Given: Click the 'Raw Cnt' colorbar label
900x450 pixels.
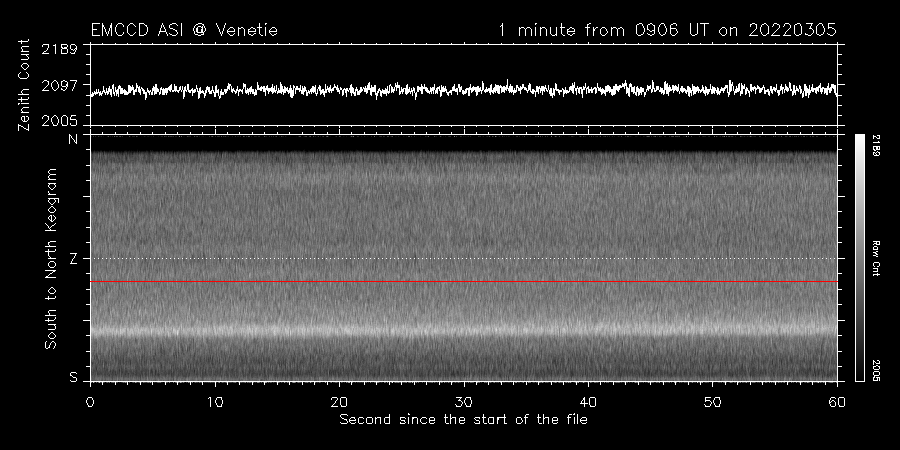Looking at the screenshot, I should (876, 257).
